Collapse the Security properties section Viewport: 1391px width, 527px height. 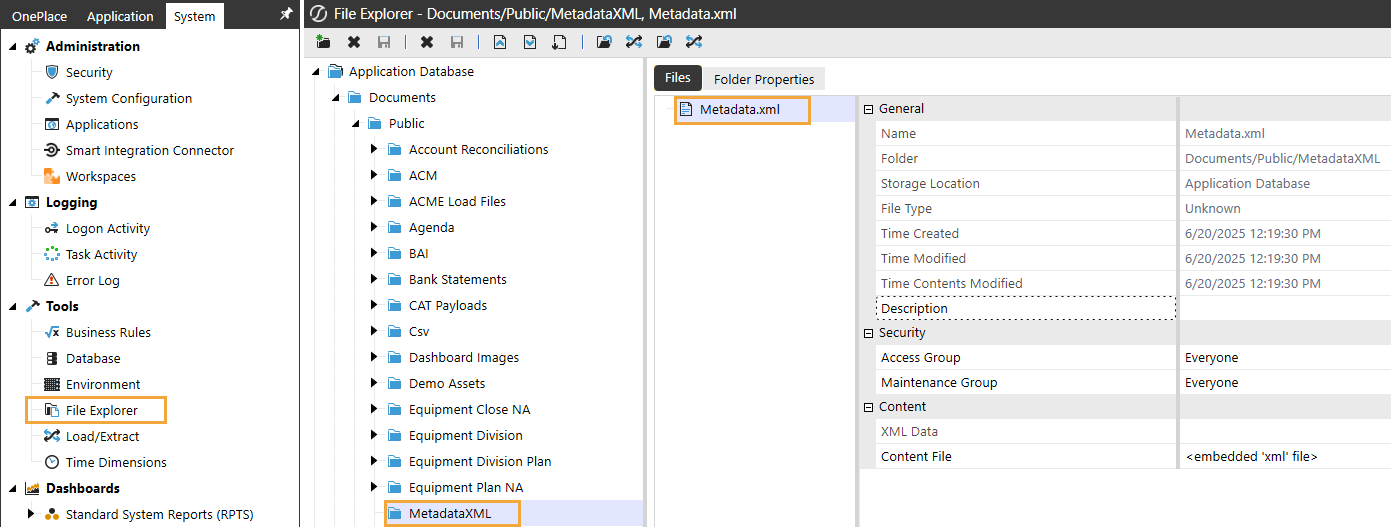tap(868, 333)
